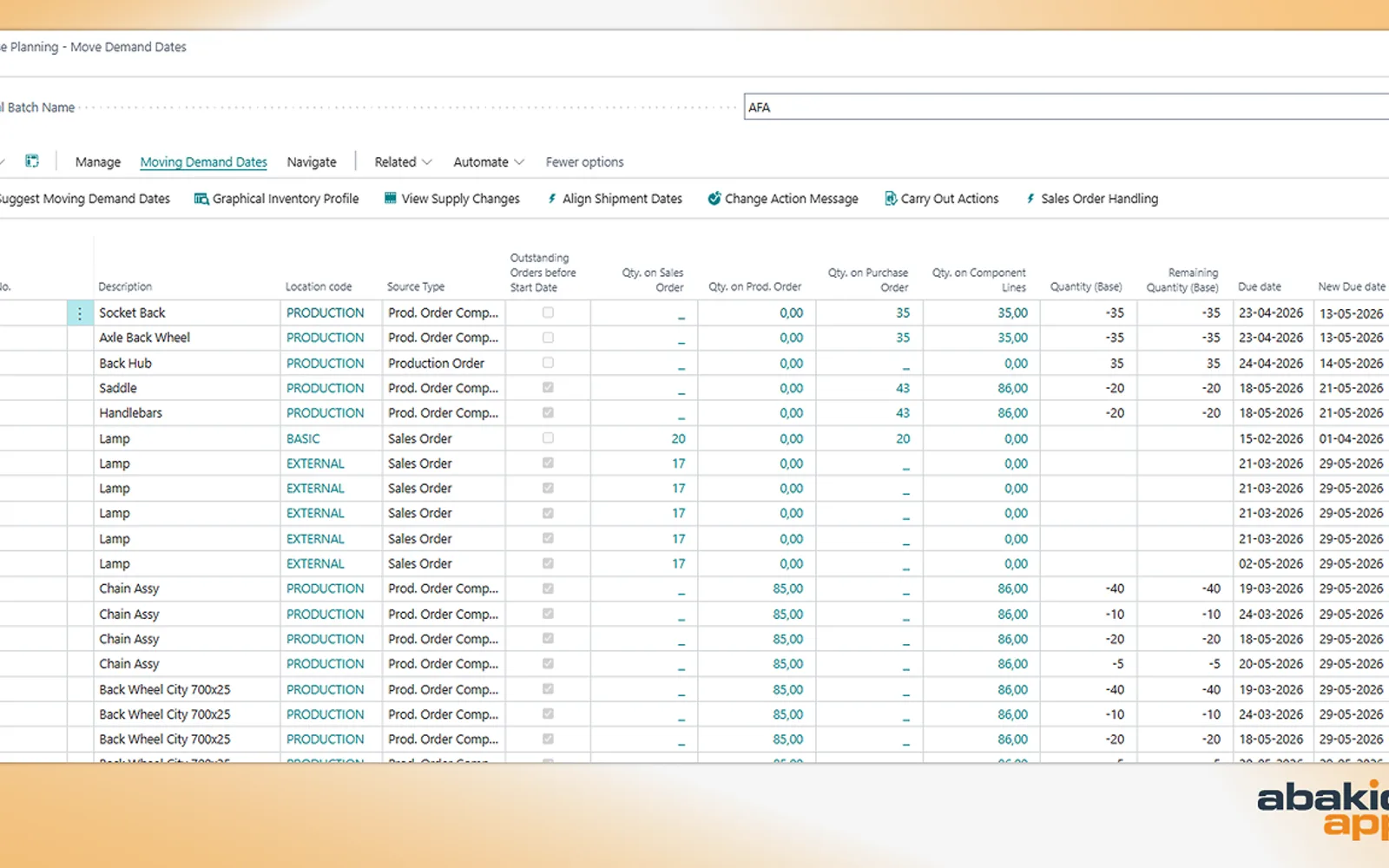Click PRODUCTION location link for Socket Back
Image resolution: width=1389 pixels, height=868 pixels.
coord(326,313)
